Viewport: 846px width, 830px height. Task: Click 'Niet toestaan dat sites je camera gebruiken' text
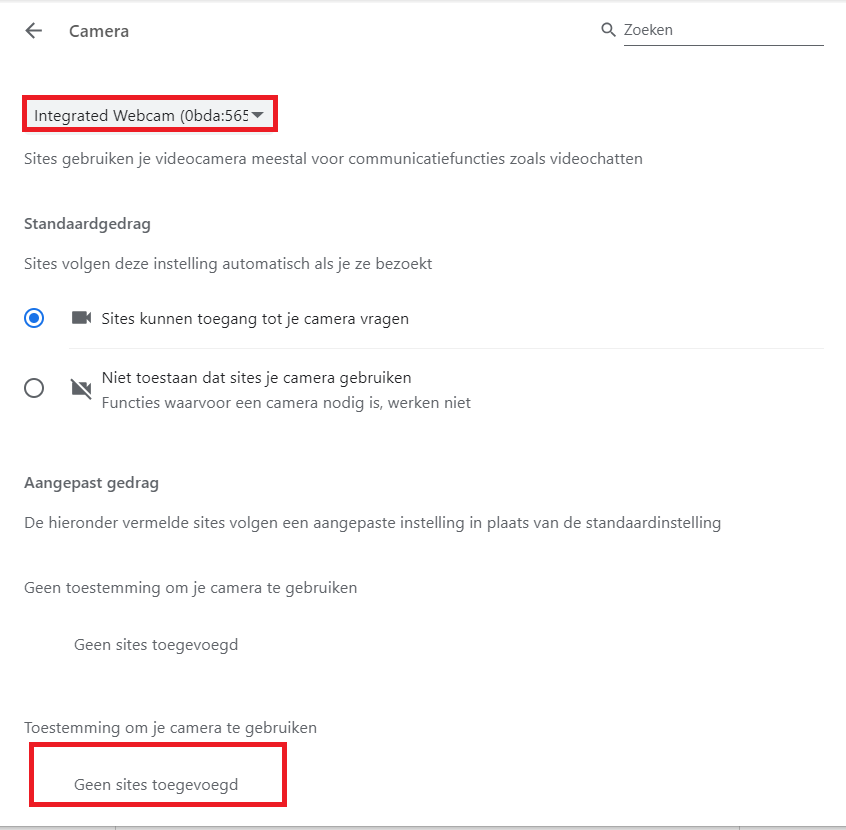(256, 377)
